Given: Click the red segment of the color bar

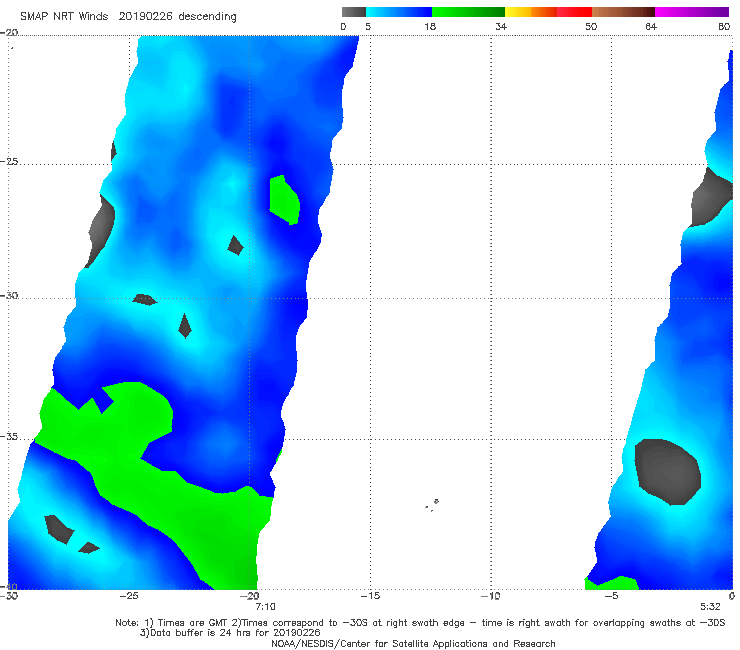Looking at the screenshot, I should tap(574, 12).
